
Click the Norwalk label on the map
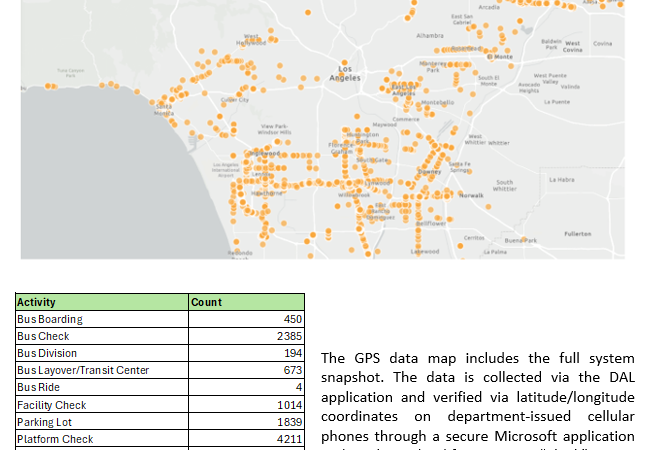470,195
